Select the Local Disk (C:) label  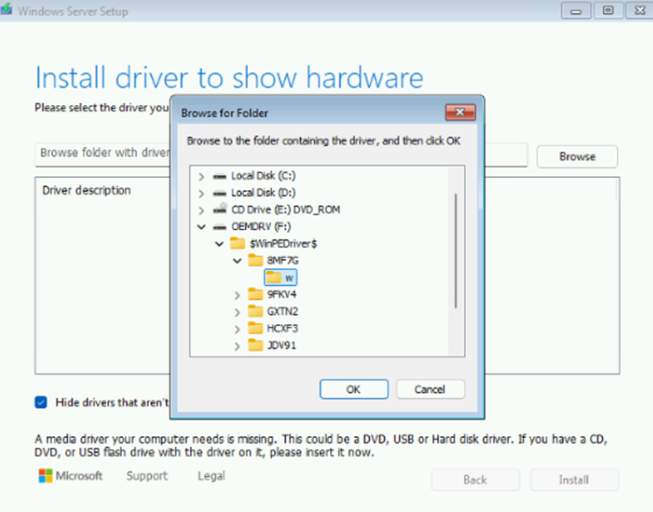(x=263, y=176)
